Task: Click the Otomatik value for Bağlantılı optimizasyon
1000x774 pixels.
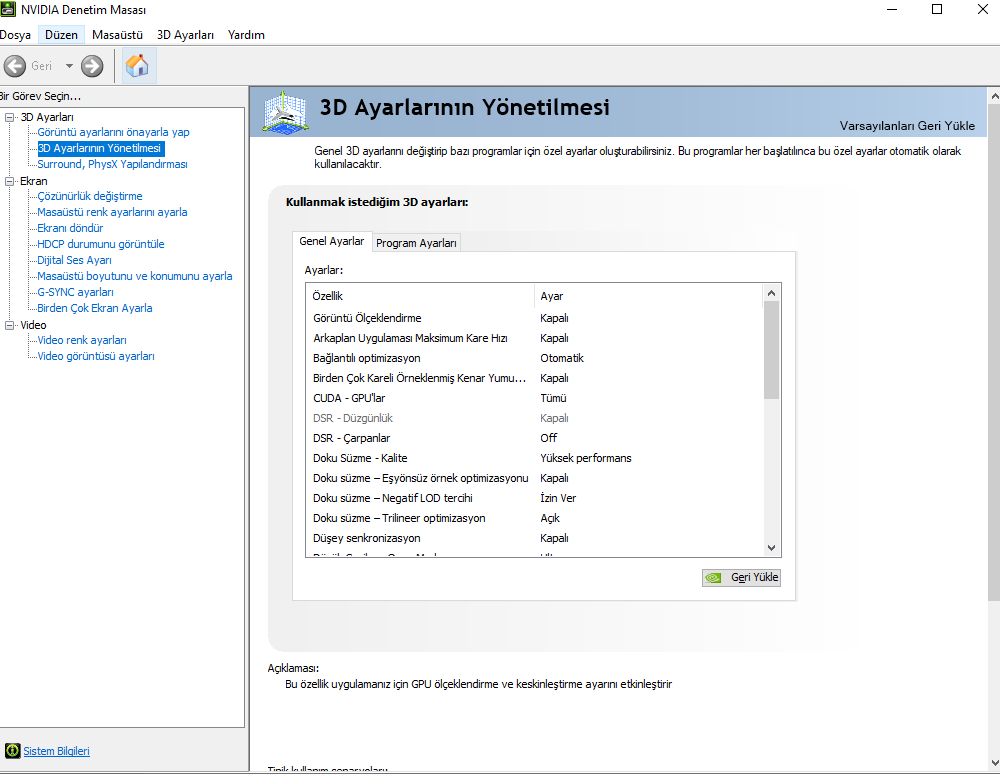Action: pos(562,358)
